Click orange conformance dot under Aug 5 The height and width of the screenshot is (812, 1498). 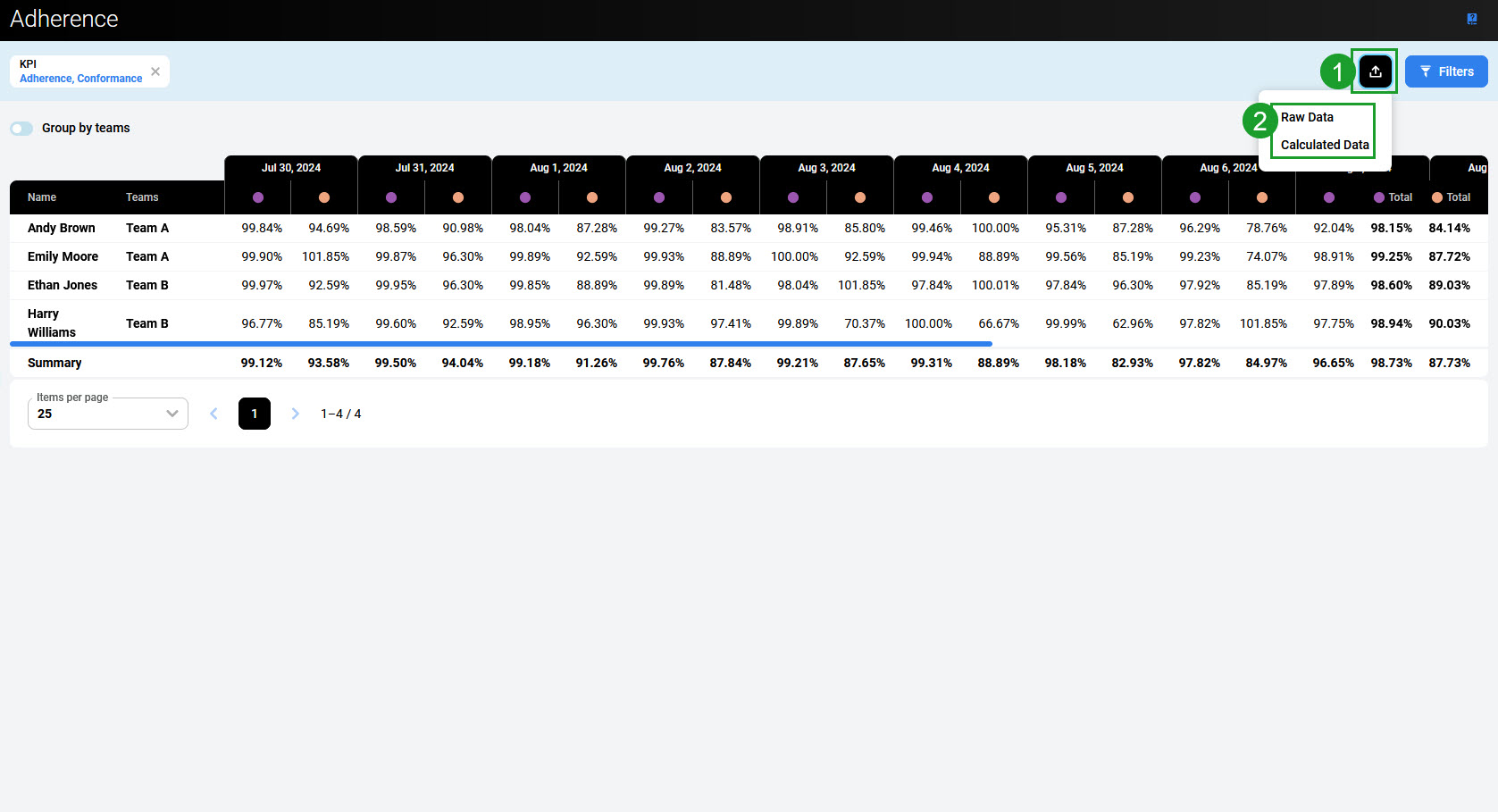pos(1128,197)
